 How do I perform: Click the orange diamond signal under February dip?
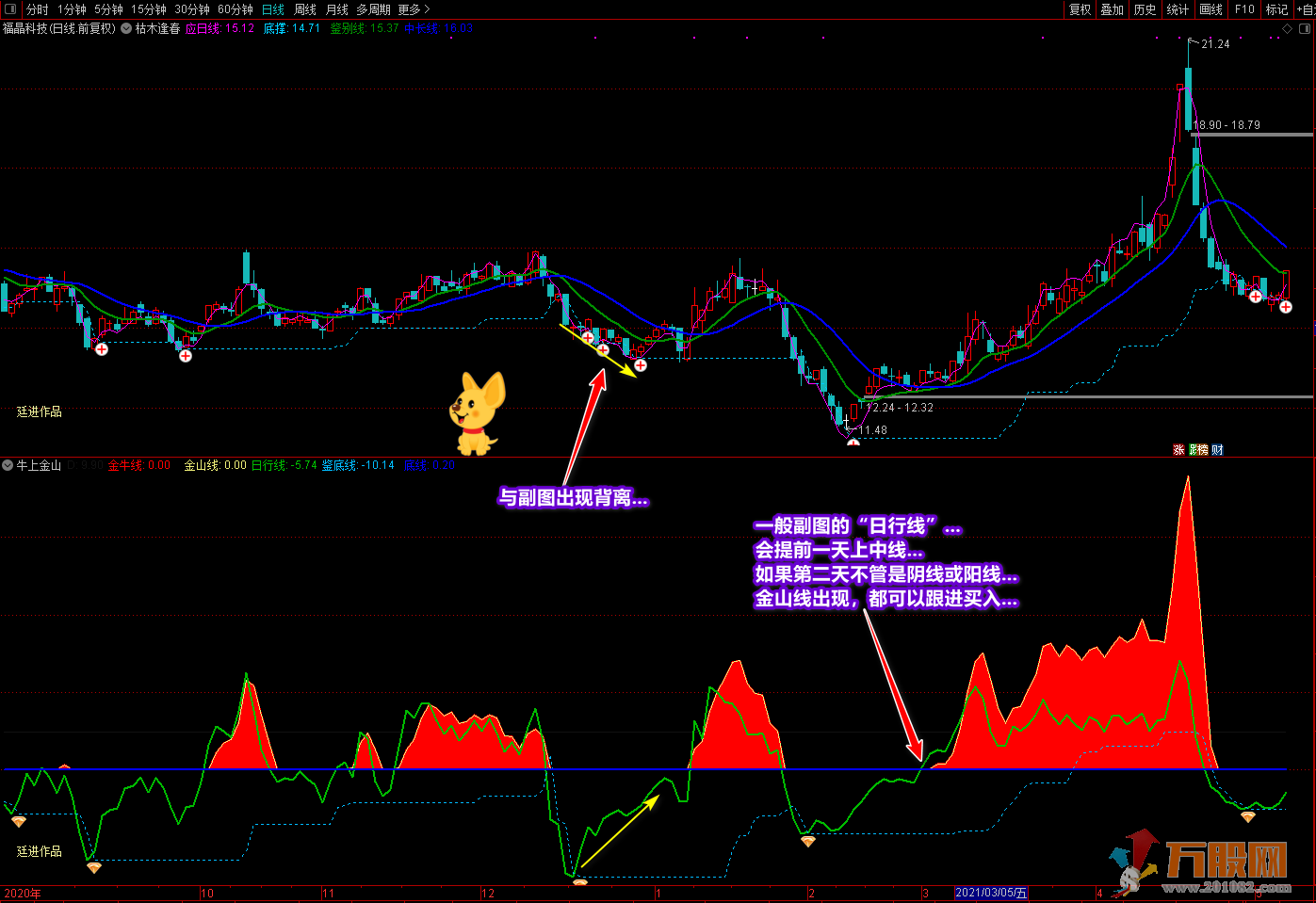click(807, 841)
